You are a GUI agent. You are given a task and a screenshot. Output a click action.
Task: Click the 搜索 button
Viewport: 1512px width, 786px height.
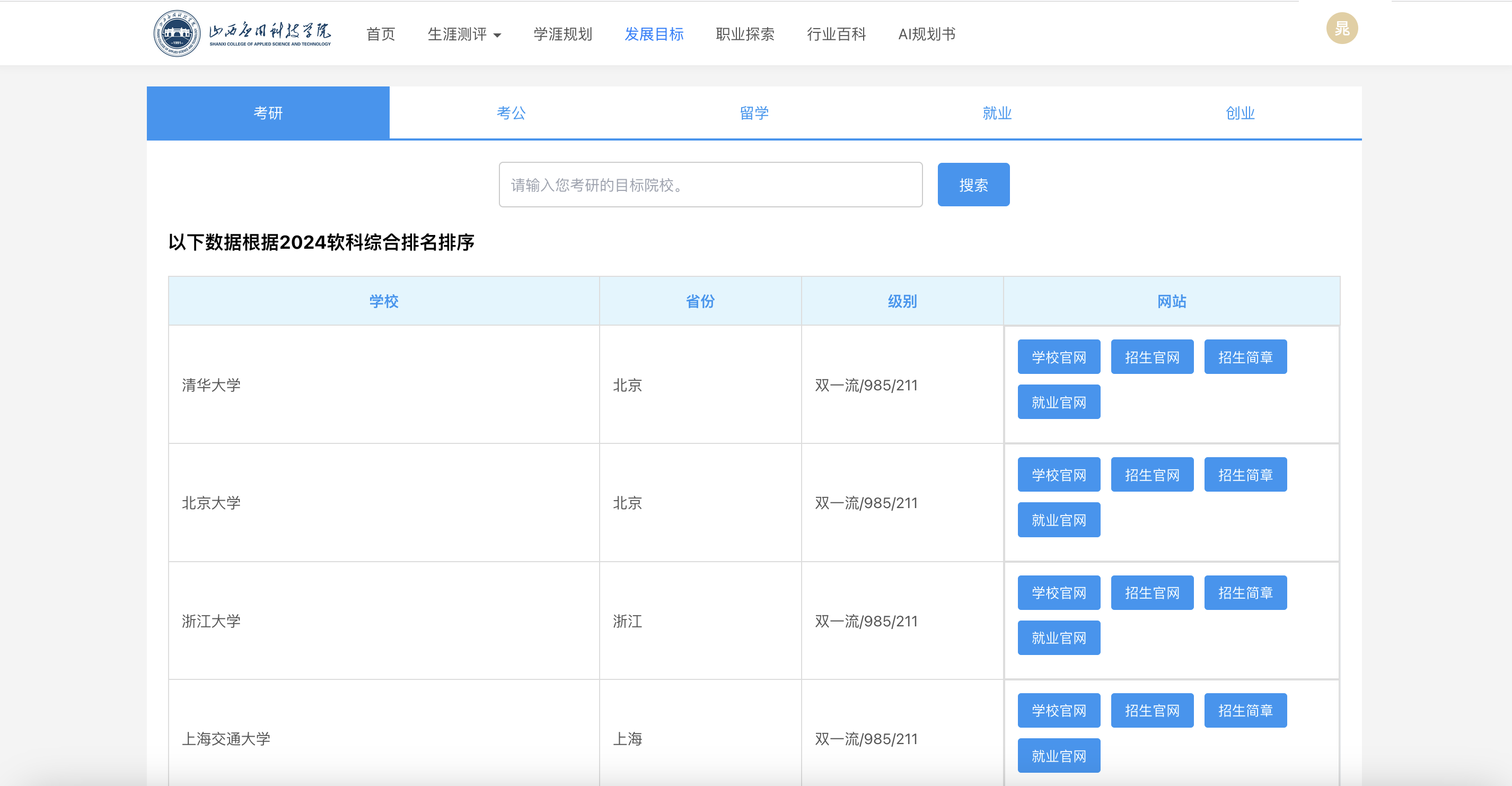(x=973, y=185)
